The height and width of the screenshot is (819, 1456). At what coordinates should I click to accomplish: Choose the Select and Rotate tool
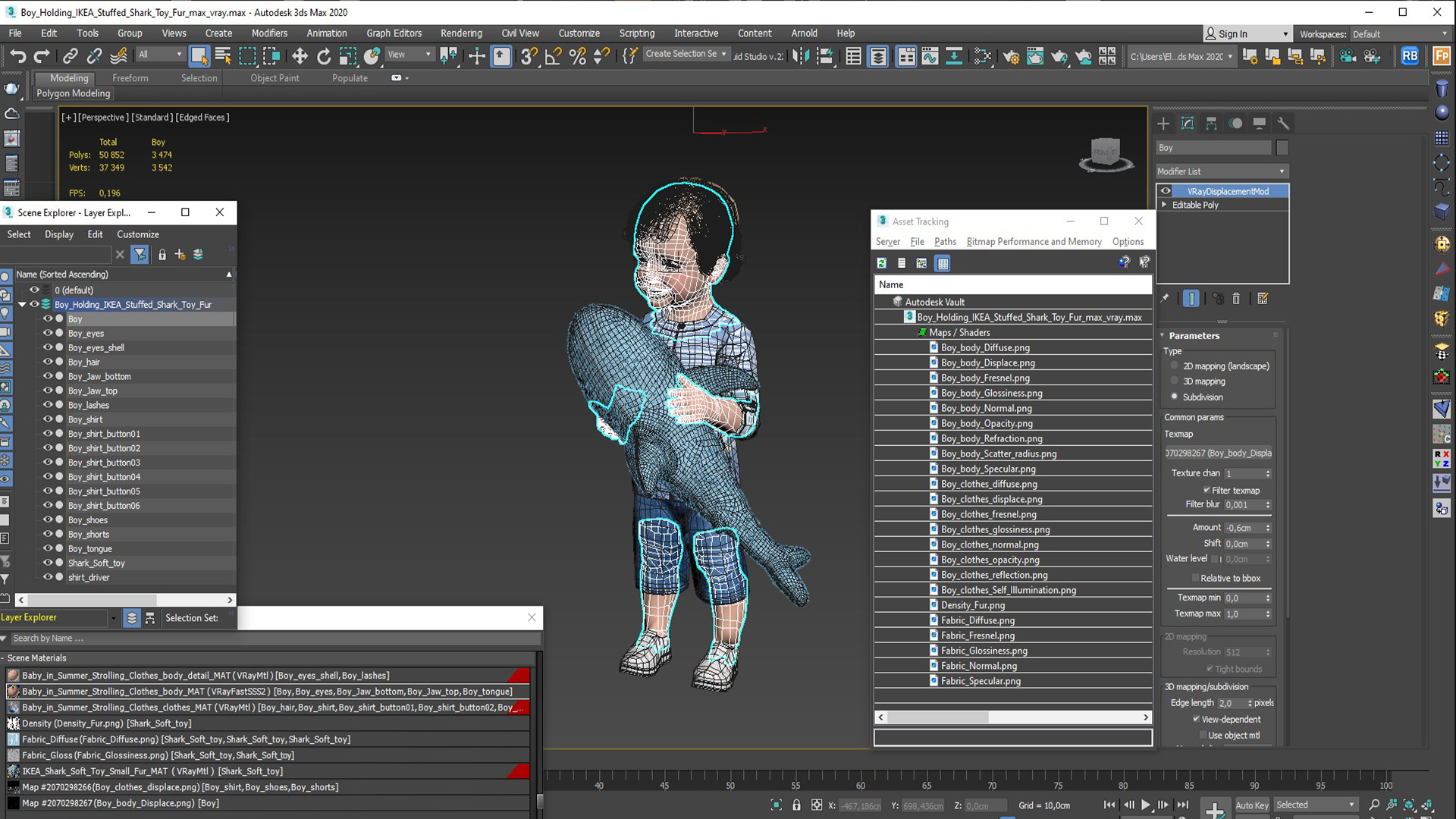click(x=324, y=55)
